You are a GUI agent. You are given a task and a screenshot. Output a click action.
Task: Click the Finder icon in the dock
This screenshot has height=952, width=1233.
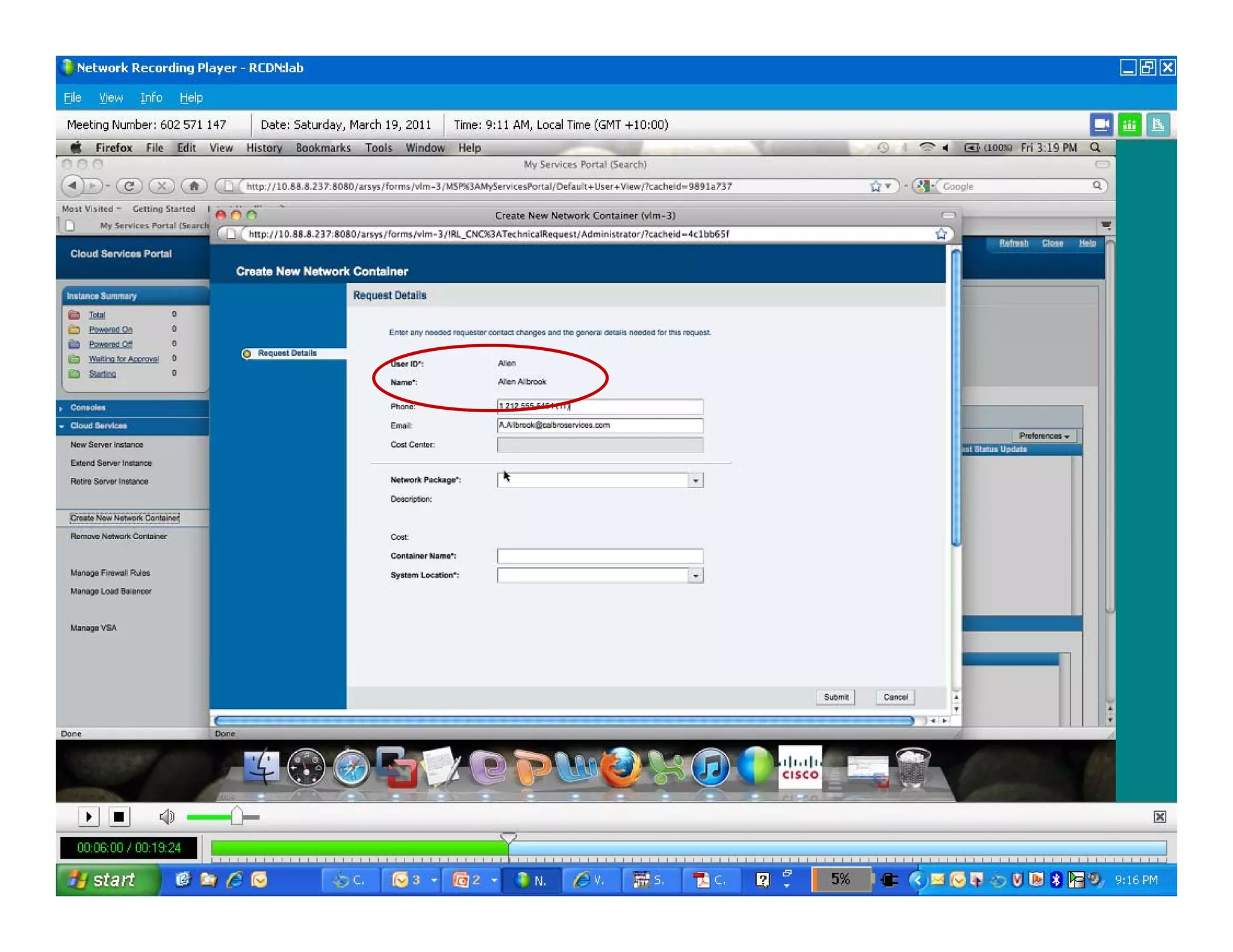(x=261, y=767)
